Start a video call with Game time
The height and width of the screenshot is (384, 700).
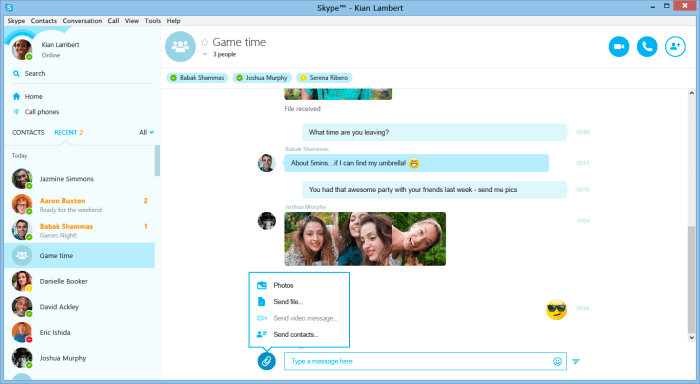point(619,46)
